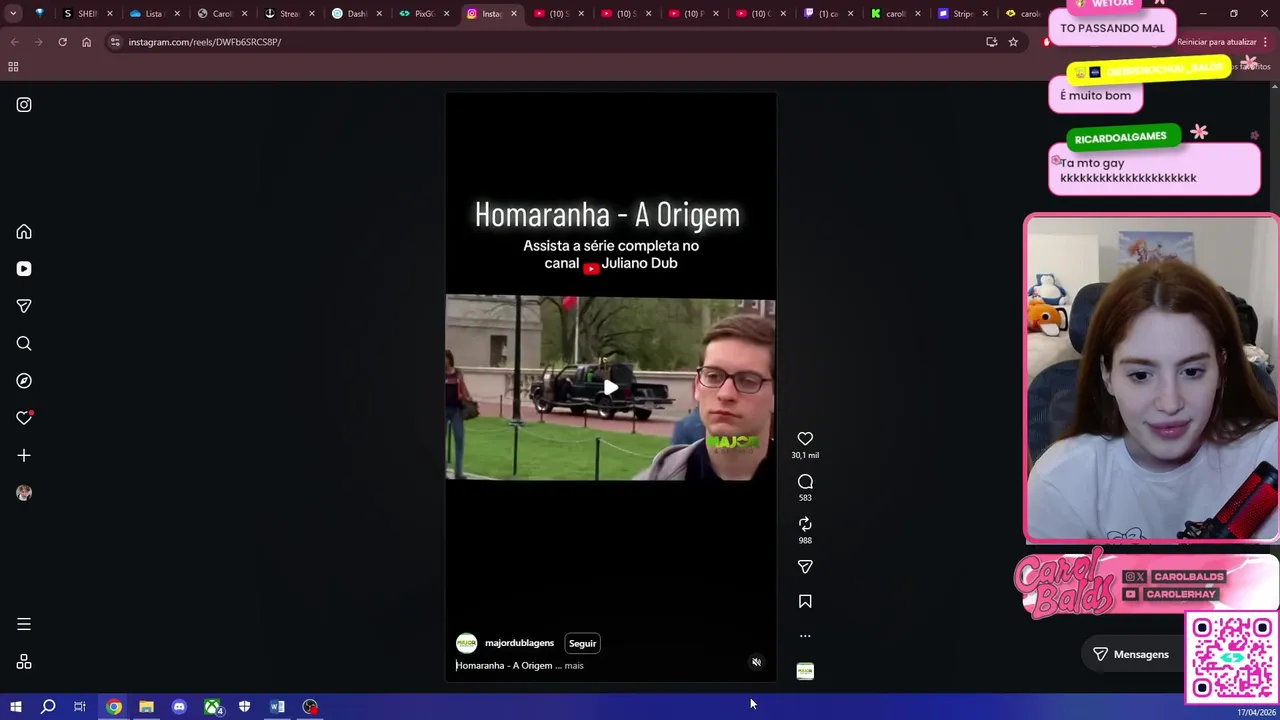Play the reel video

coord(610,388)
